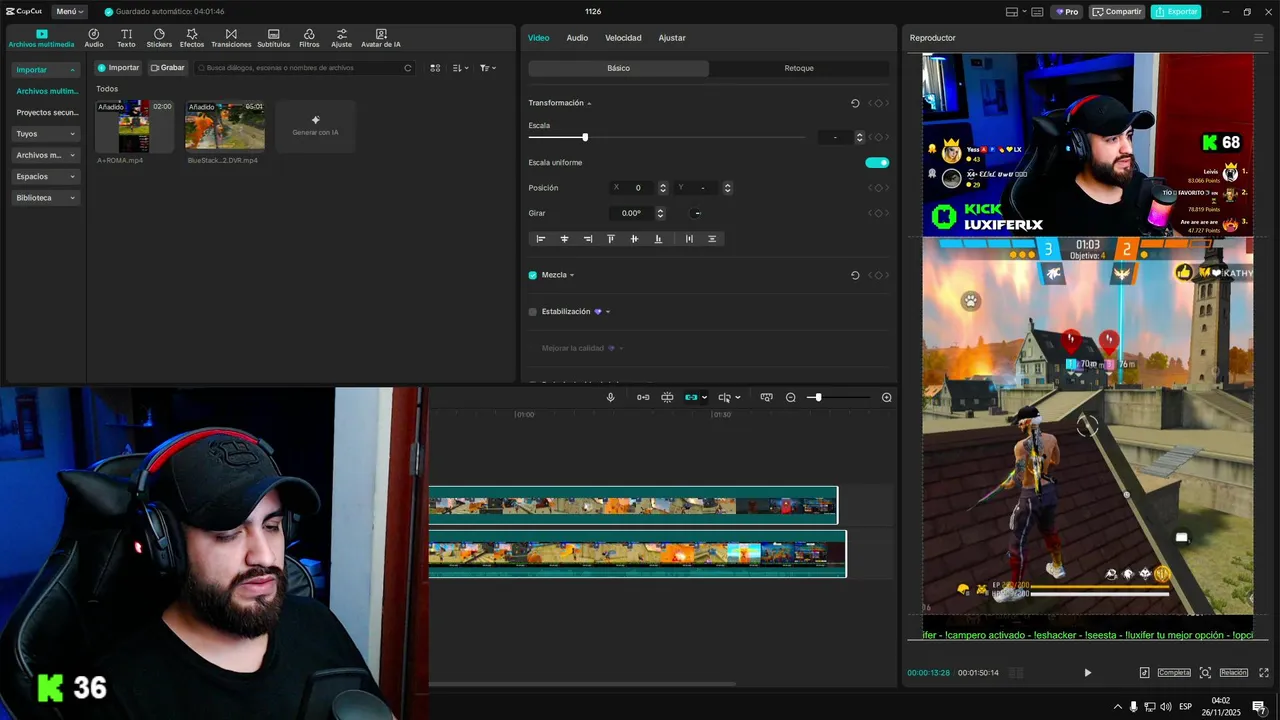This screenshot has width=1280, height=720.
Task: Open the Filtros panel
Action: 309,38
